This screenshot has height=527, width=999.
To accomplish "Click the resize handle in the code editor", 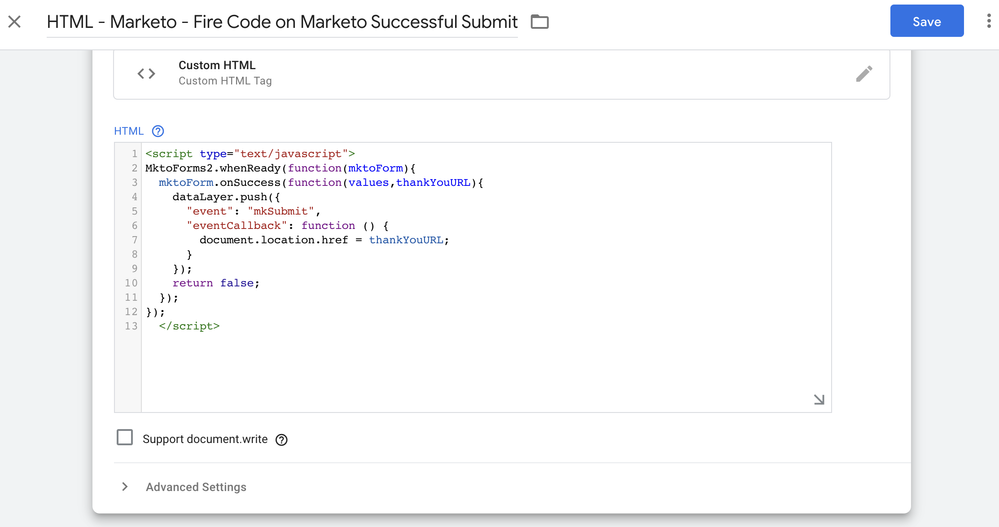I will (819, 400).
